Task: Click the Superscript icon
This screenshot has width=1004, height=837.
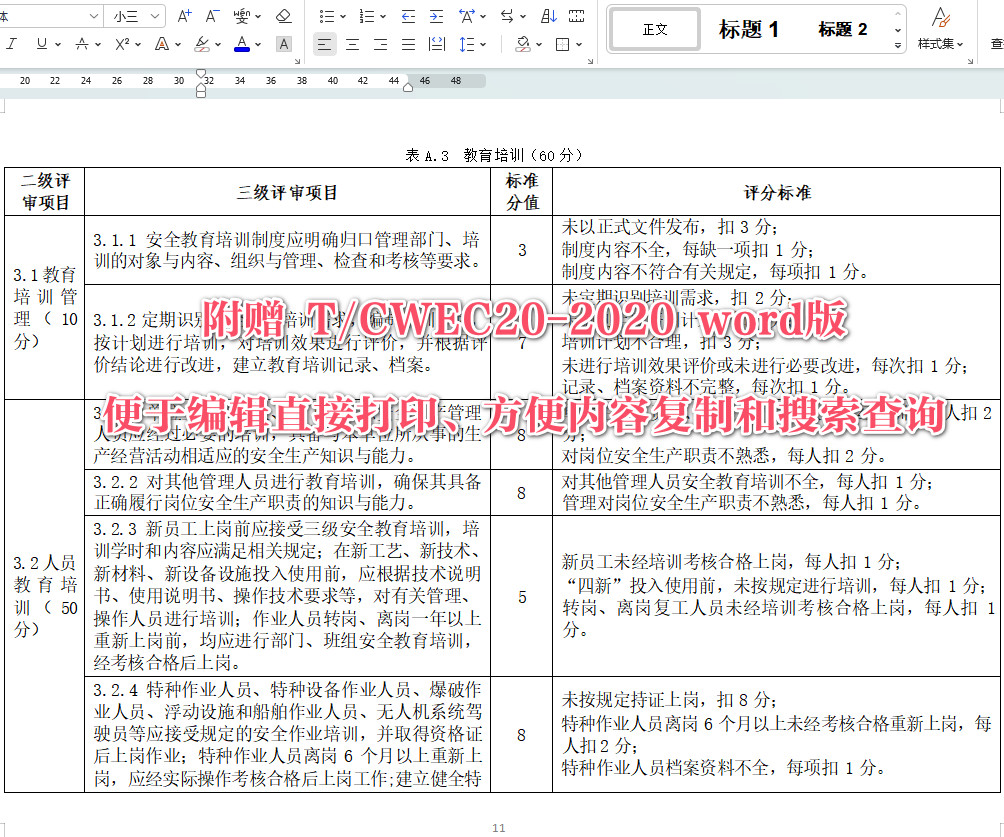Action: [x=121, y=43]
